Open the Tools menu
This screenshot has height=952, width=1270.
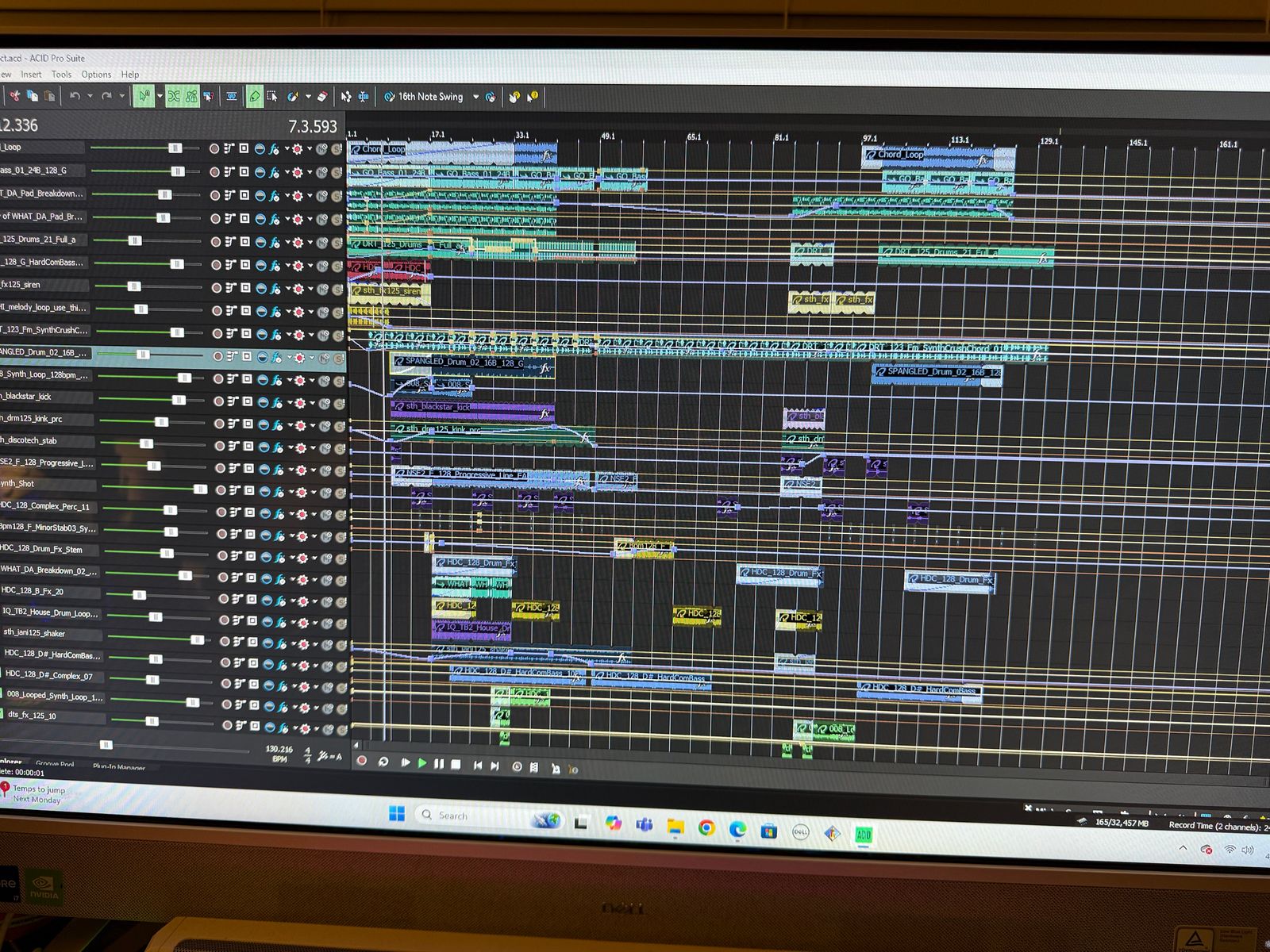point(61,75)
